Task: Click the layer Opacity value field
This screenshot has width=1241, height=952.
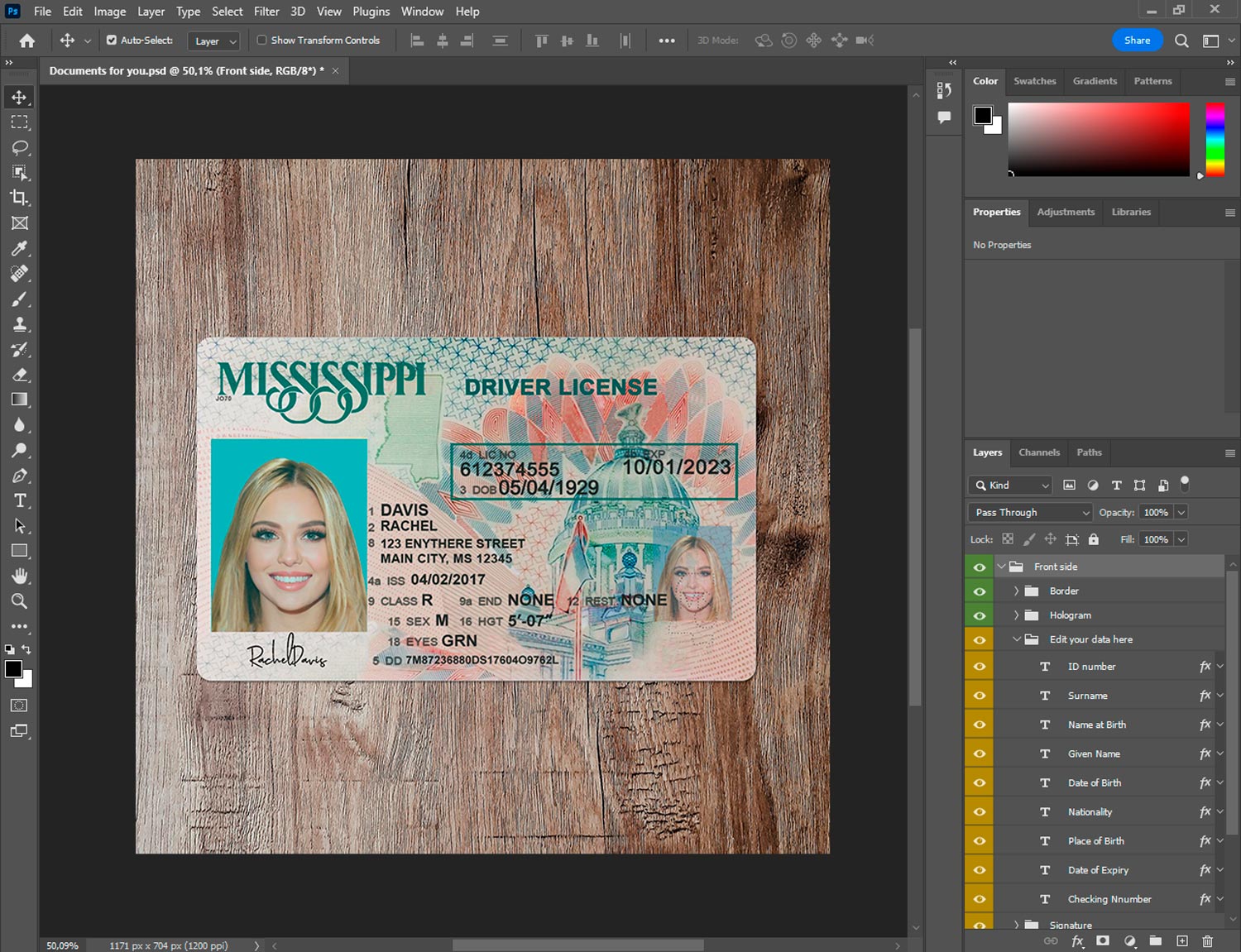Action: pyautogui.click(x=1156, y=513)
